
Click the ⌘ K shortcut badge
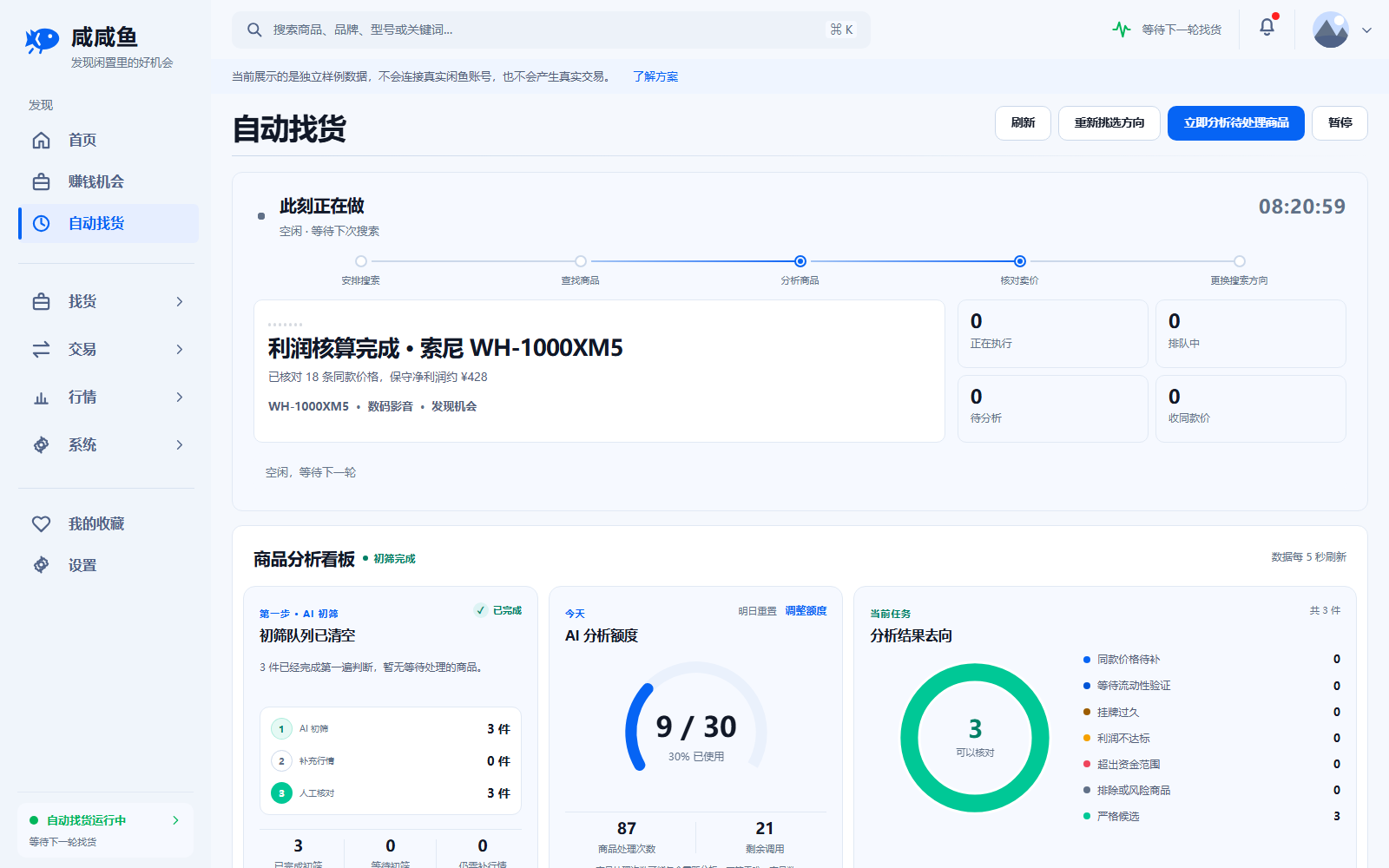pos(841,30)
